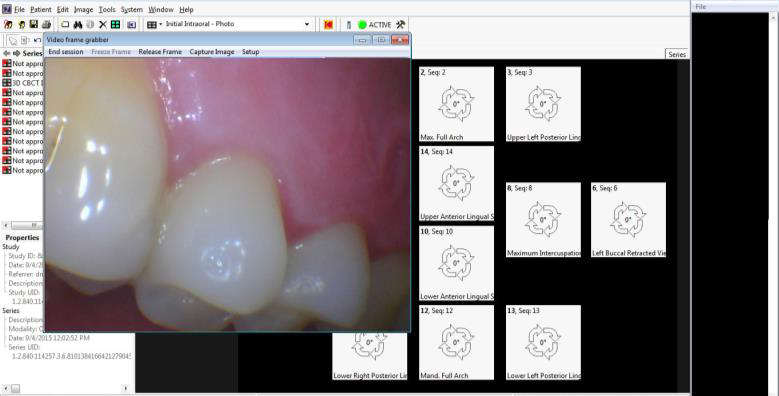Click the orange camera capture icon
Viewport: 779px width, 396px height.
tap(328, 24)
